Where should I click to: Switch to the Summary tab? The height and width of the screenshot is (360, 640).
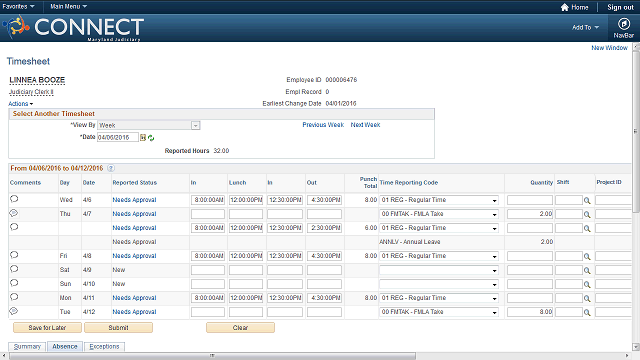[27, 347]
